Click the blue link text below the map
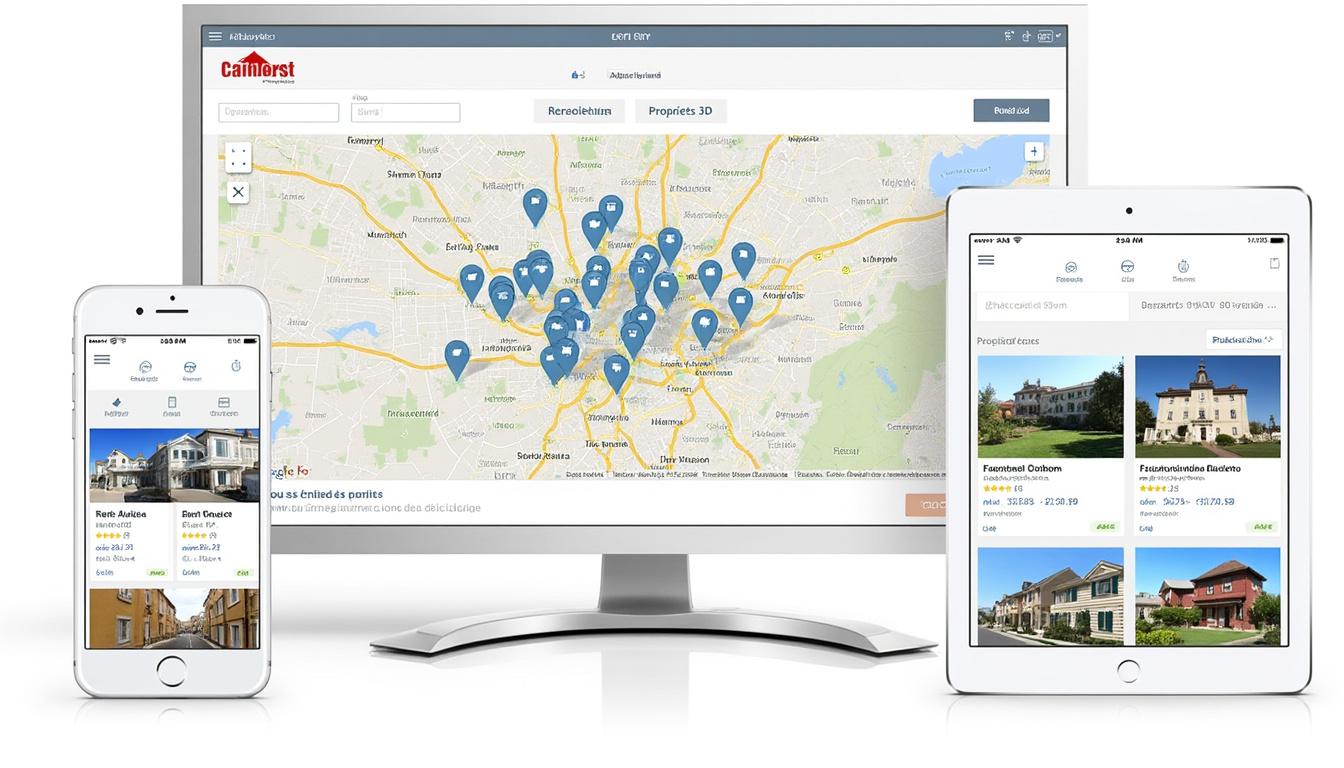Image resolution: width=1344 pixels, height=768 pixels. [x=324, y=493]
